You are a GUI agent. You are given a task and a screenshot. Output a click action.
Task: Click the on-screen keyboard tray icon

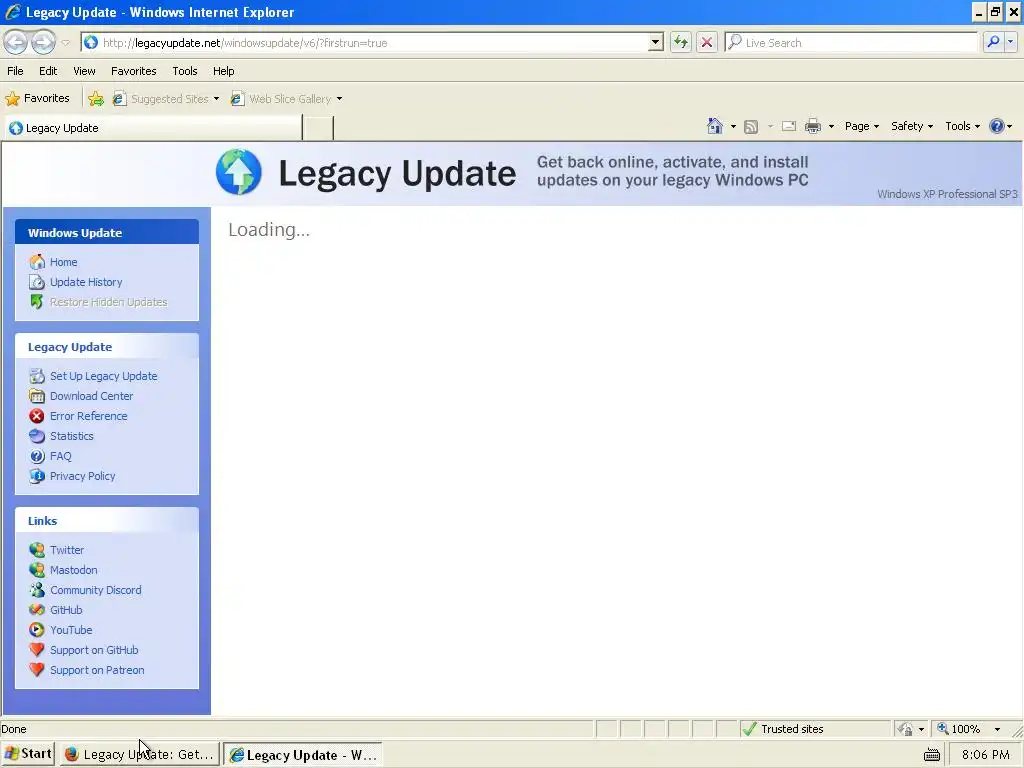[x=932, y=755]
